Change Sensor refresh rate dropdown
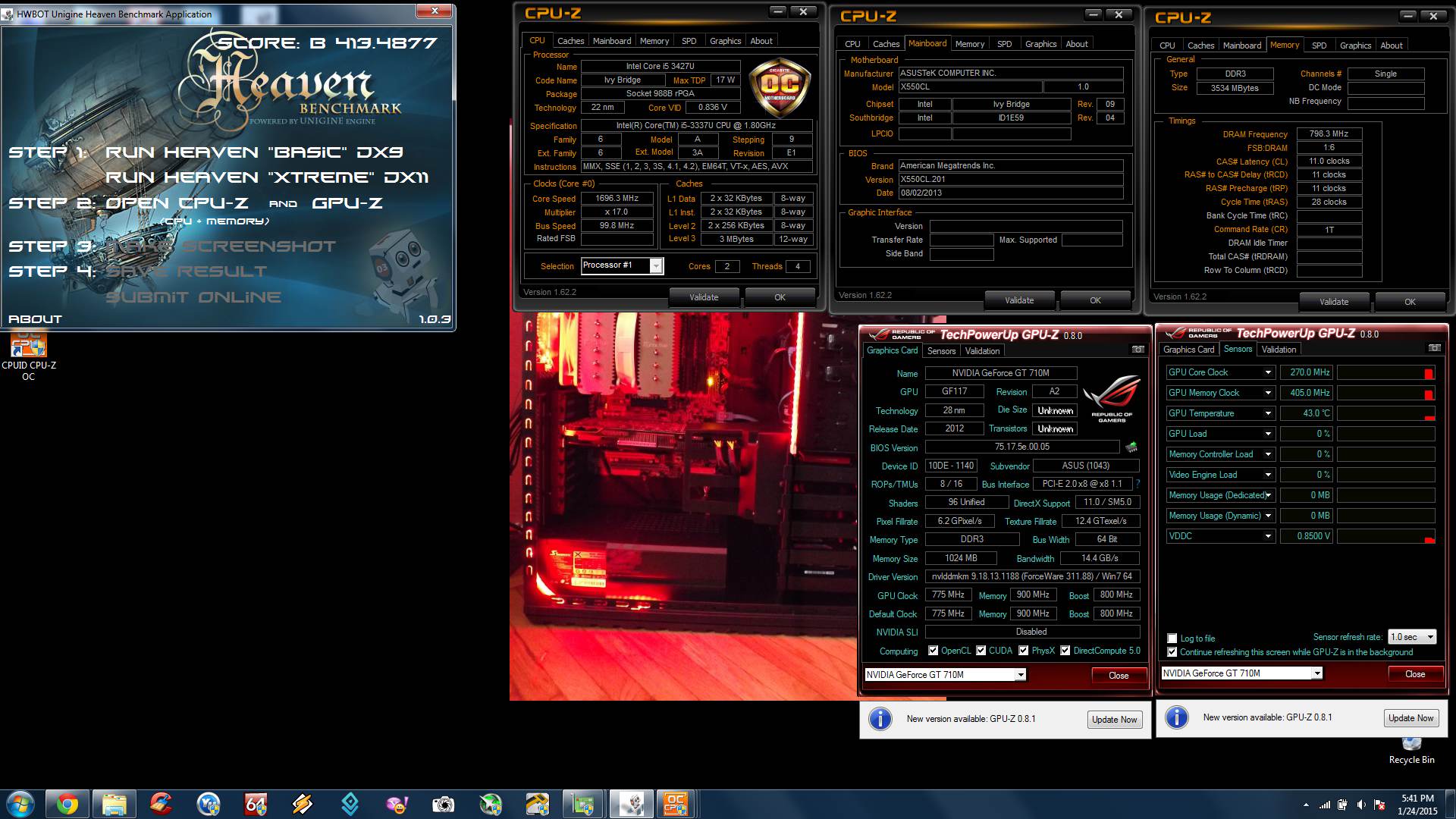1456x819 pixels. (x=1411, y=637)
